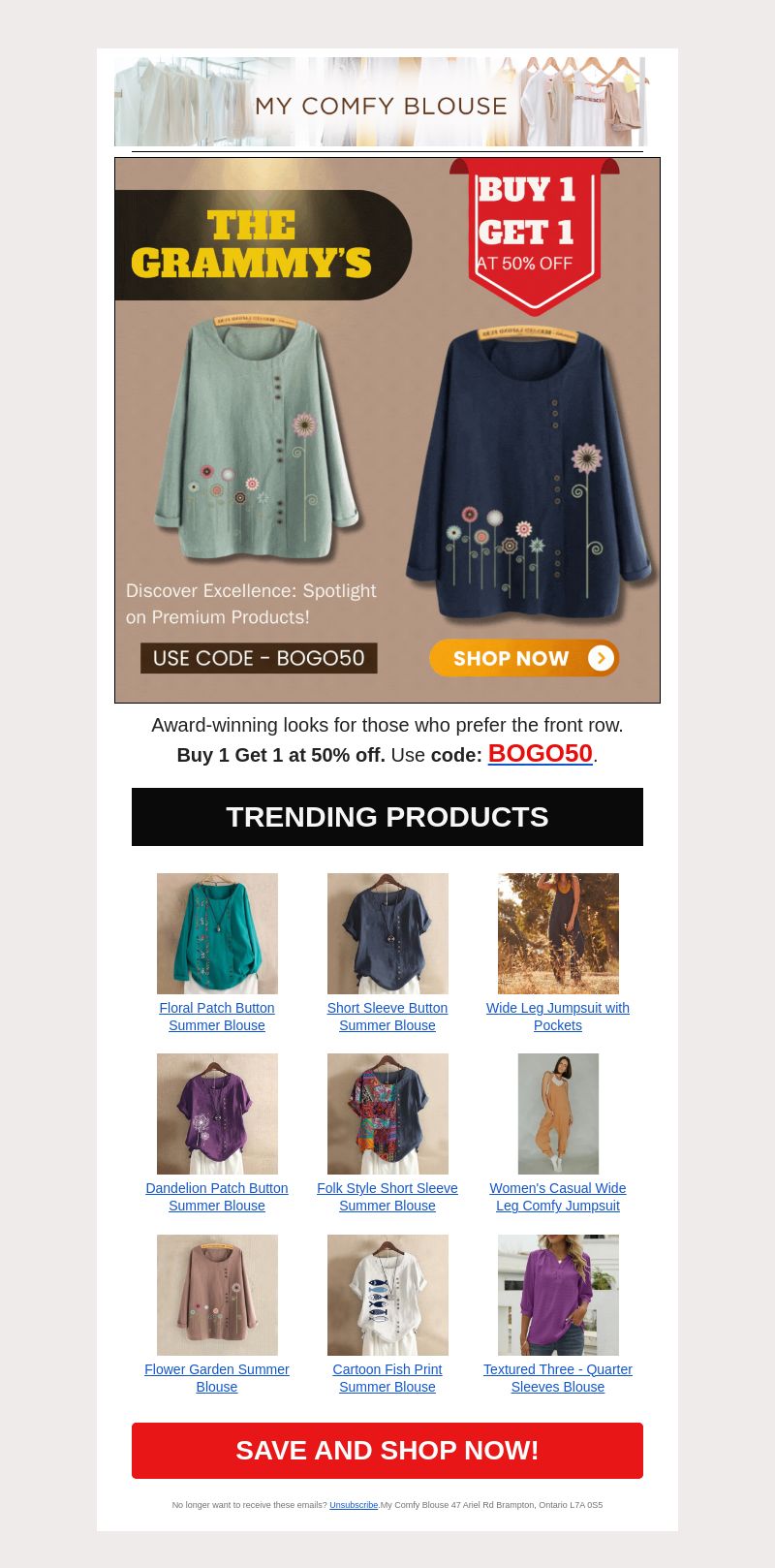Open Folk Style Short Sleeve blouse link
775x1568 pixels.
click(387, 1197)
